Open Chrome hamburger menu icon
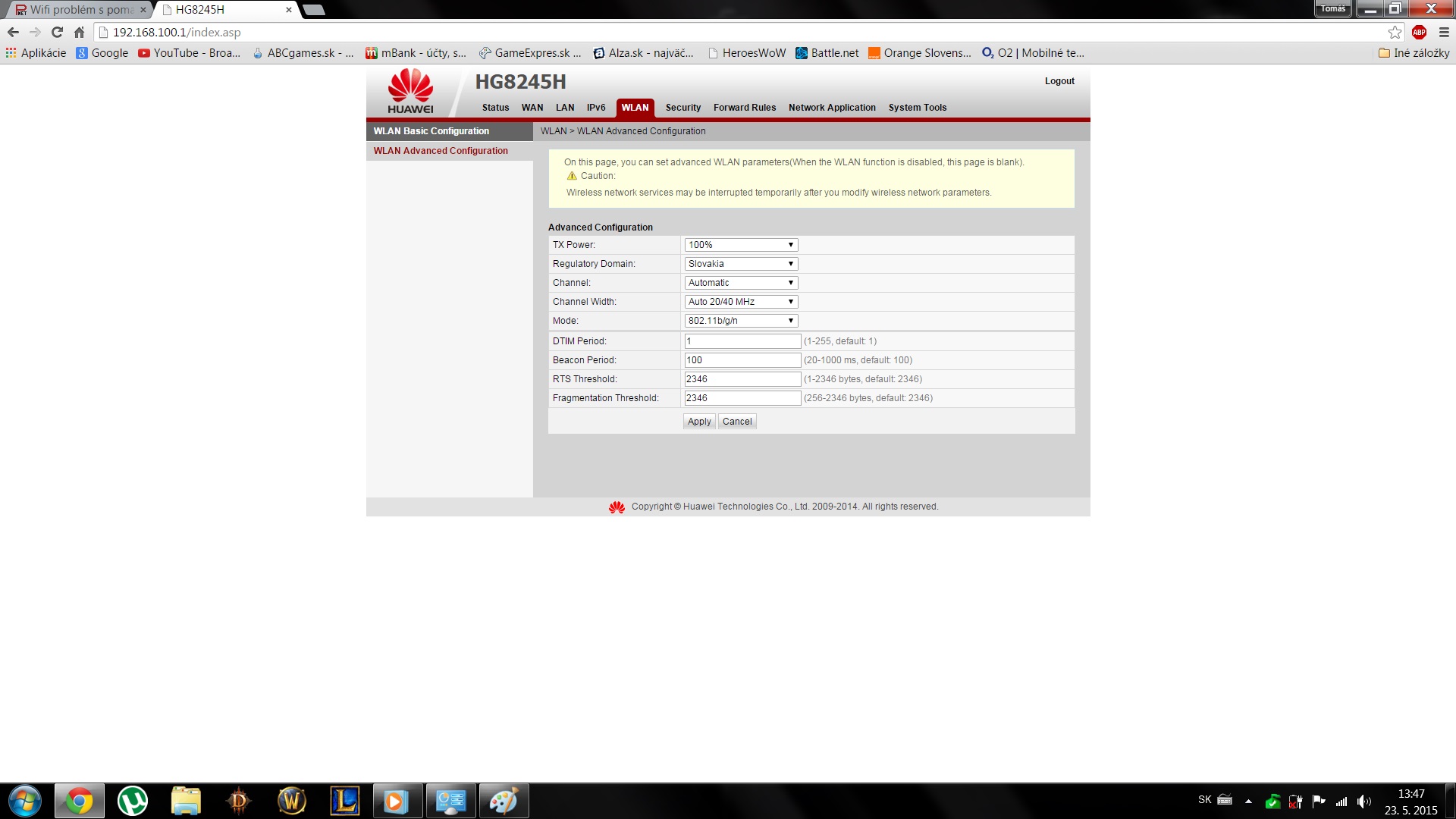Viewport: 1456px width, 819px height. (x=1444, y=33)
